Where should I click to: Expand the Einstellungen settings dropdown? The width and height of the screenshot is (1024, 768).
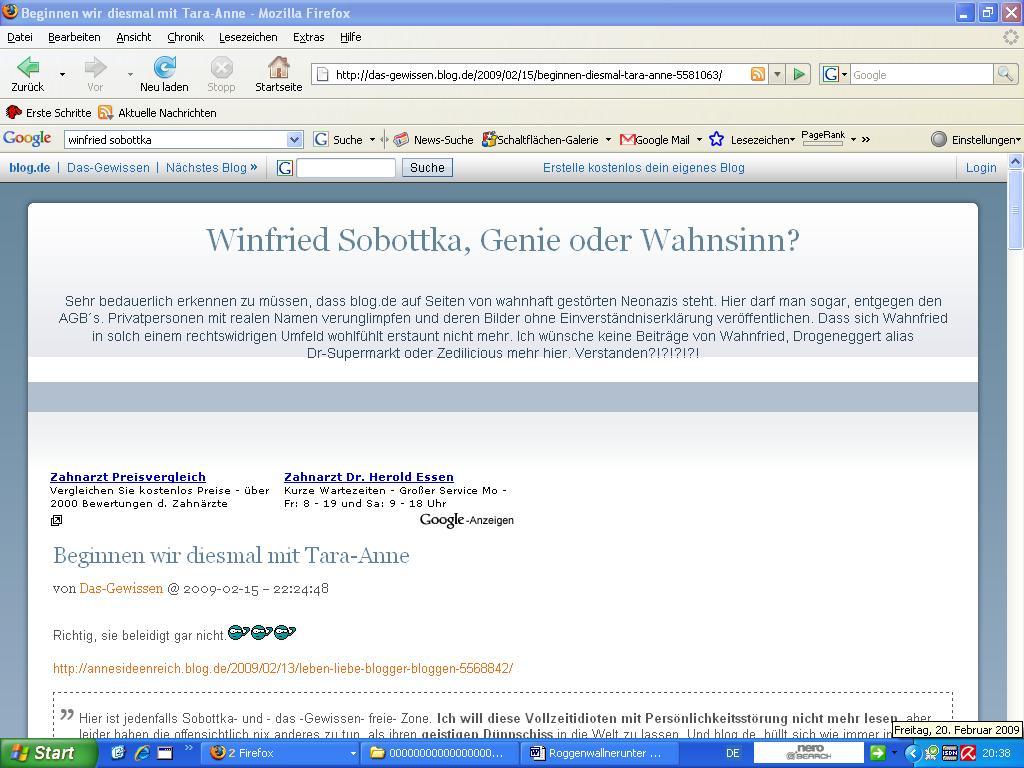coord(977,140)
